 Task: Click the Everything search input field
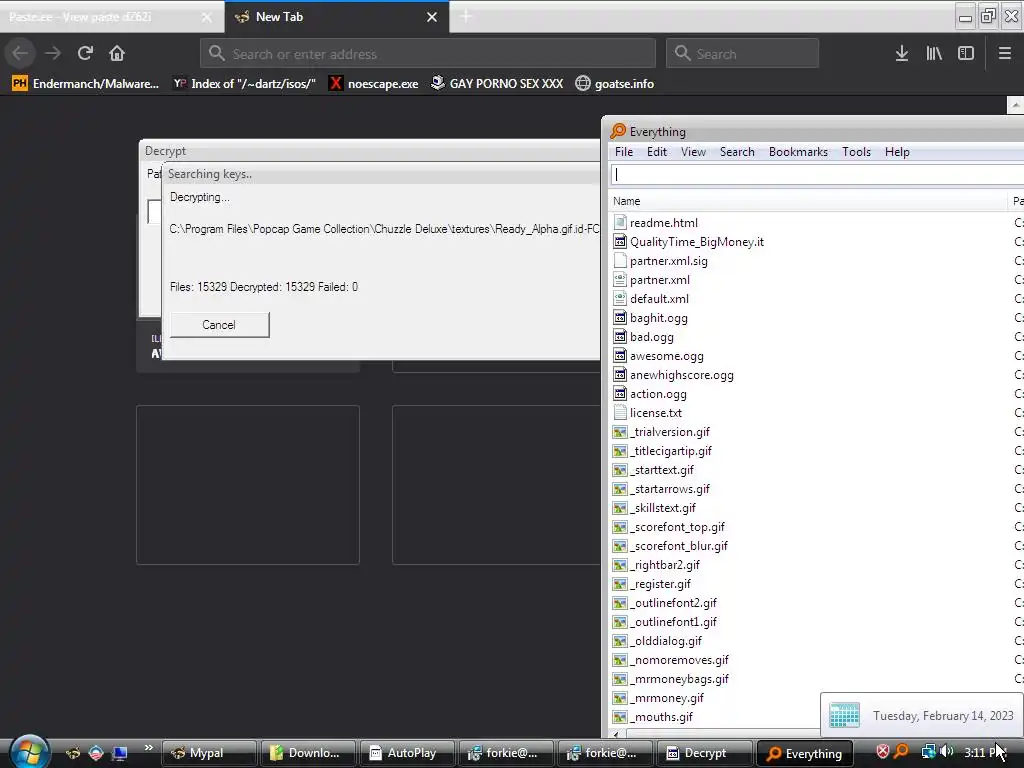[x=817, y=174]
